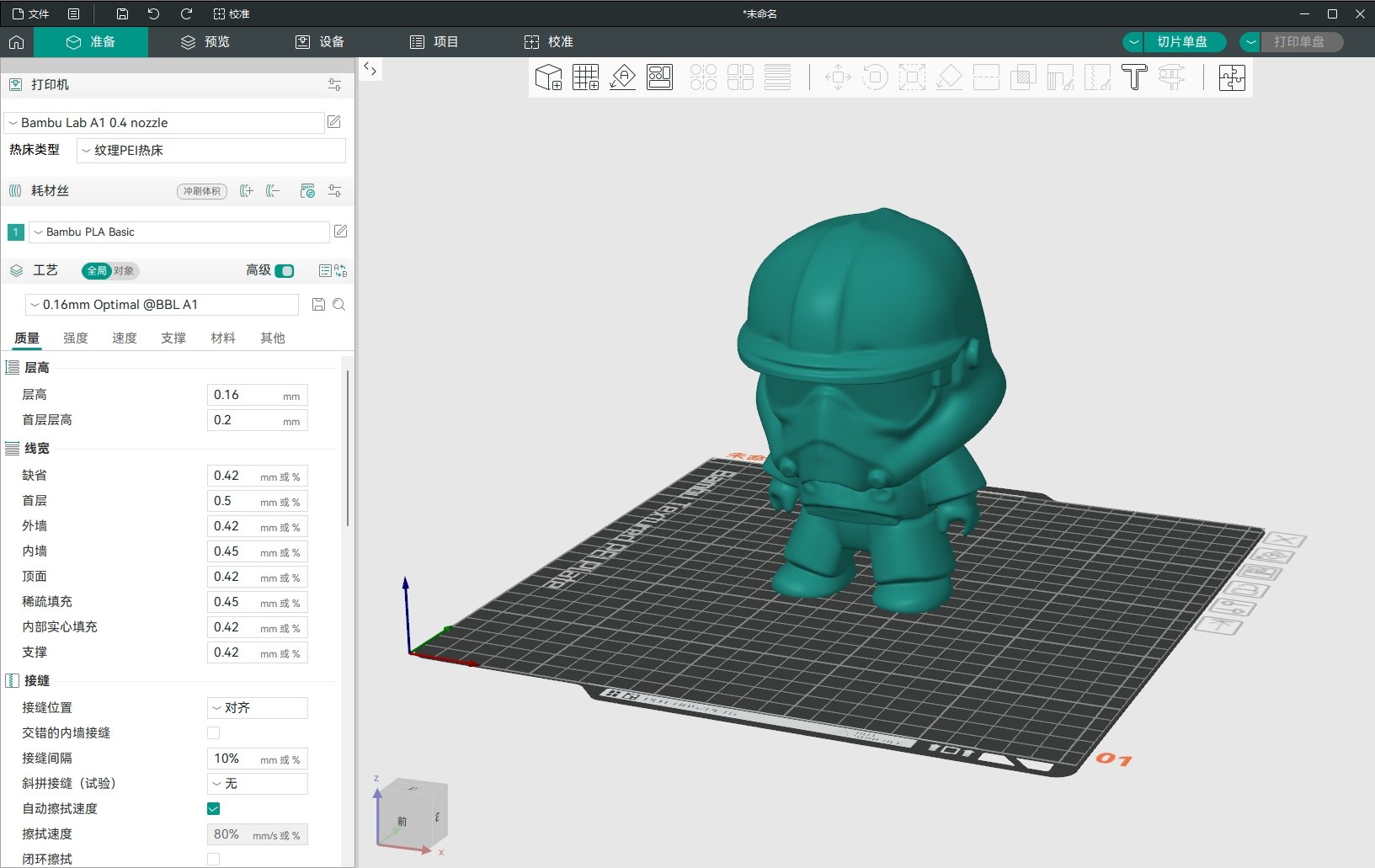Viewport: 1375px width, 868px height.
Task: Collapse the sidebar with arrows icon
Action: (x=370, y=69)
